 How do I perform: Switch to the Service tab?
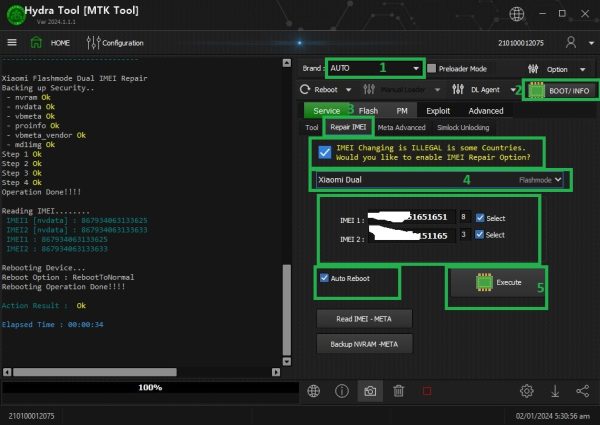[x=326, y=111]
